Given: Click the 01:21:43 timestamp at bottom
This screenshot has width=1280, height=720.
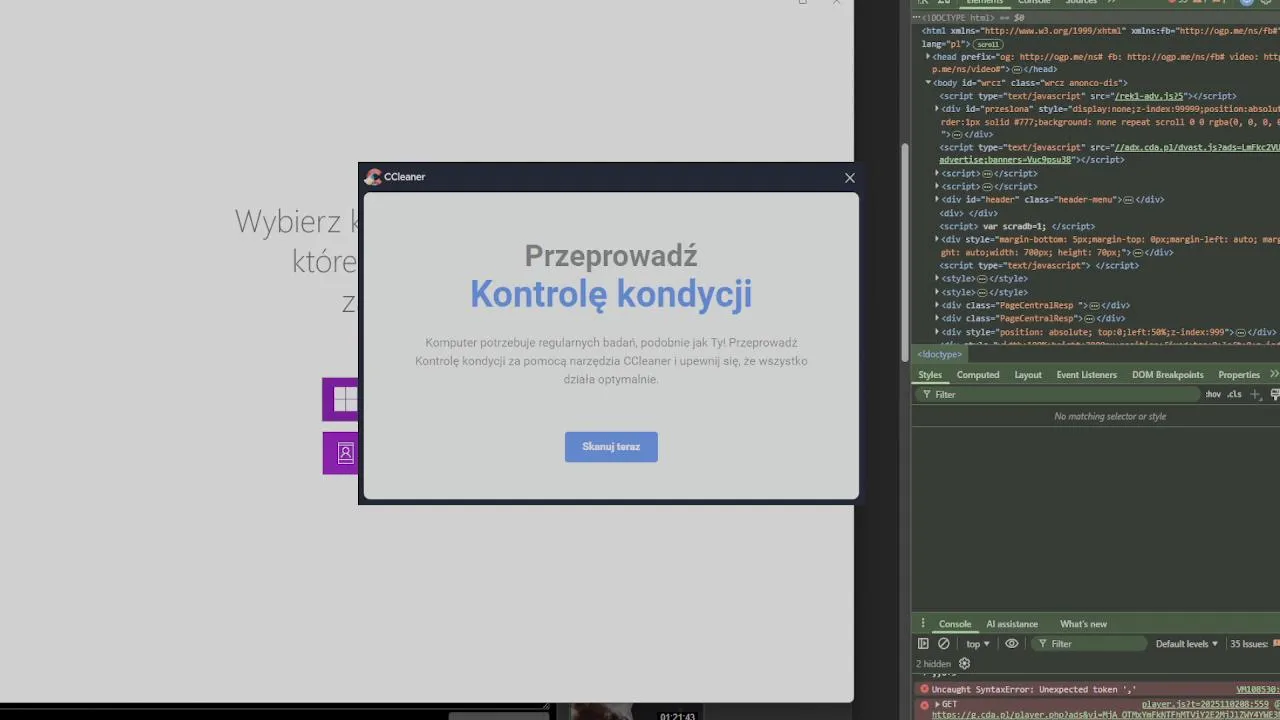Looking at the screenshot, I should [677, 716].
